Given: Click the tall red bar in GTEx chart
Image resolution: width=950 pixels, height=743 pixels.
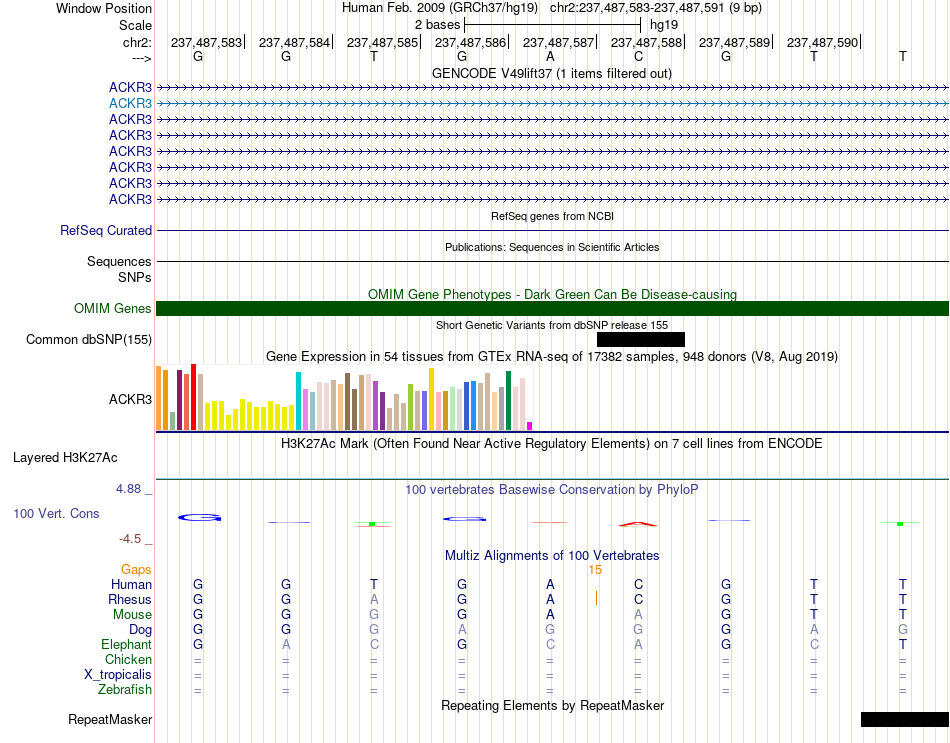Looking at the screenshot, I should click(x=194, y=397).
